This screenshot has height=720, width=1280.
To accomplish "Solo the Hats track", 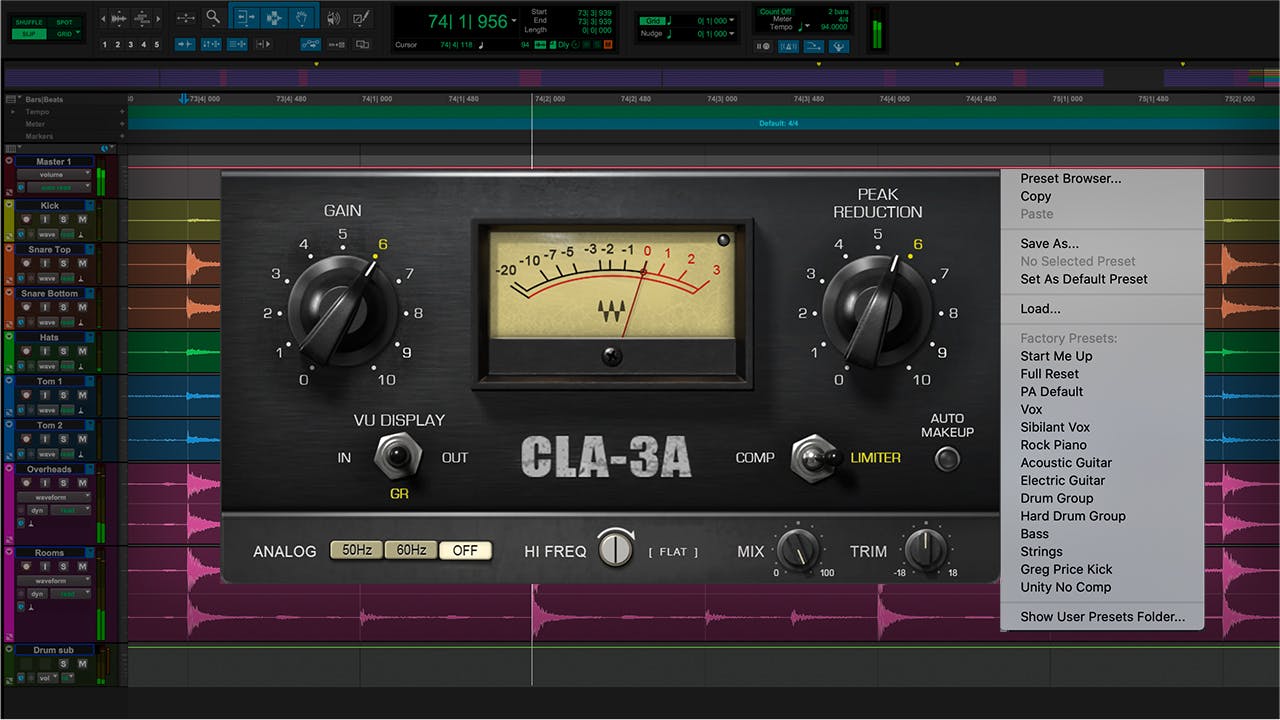I will coord(64,351).
